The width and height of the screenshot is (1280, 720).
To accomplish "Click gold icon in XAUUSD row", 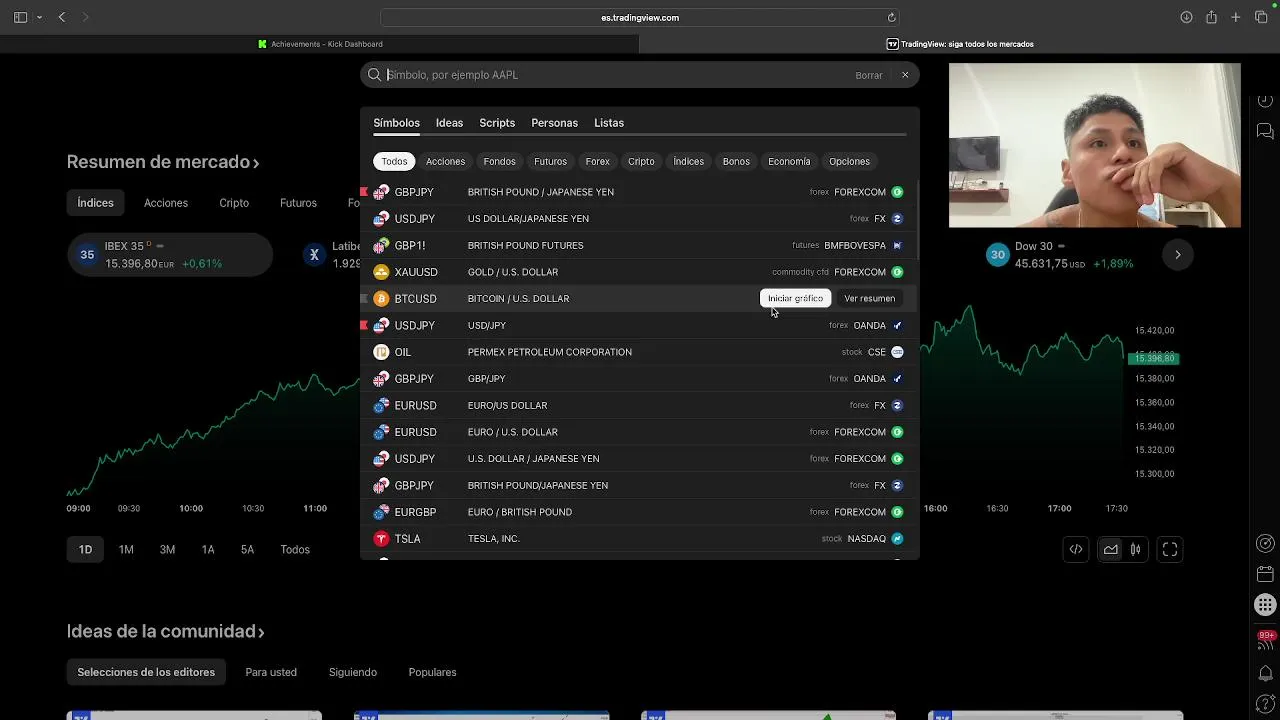I will click(x=381, y=272).
